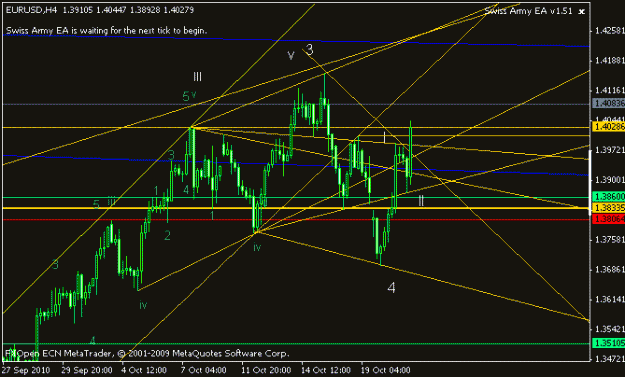
Task: Select the green 5 label with small v
Action: (x=189, y=96)
